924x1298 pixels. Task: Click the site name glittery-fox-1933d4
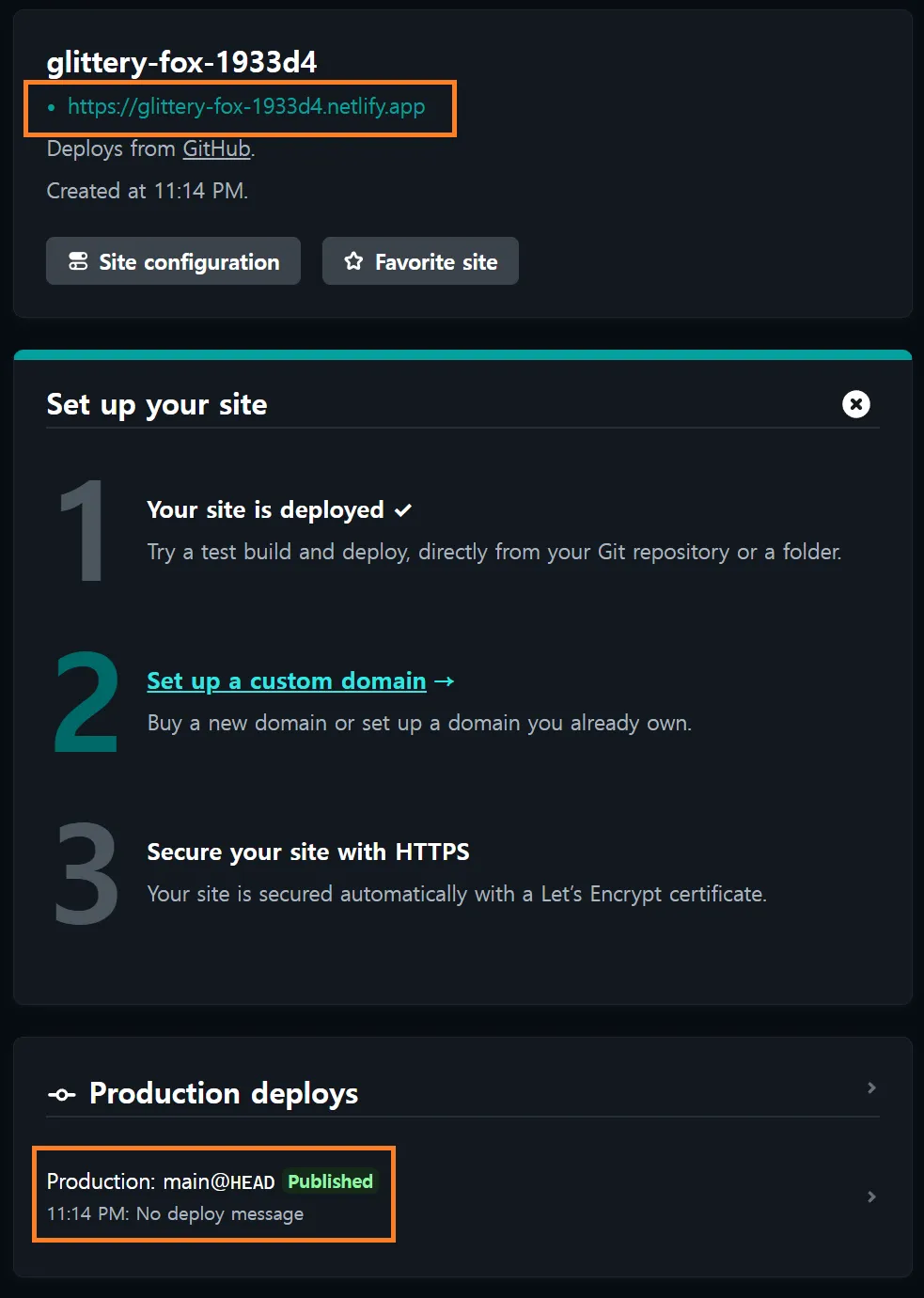[181, 62]
